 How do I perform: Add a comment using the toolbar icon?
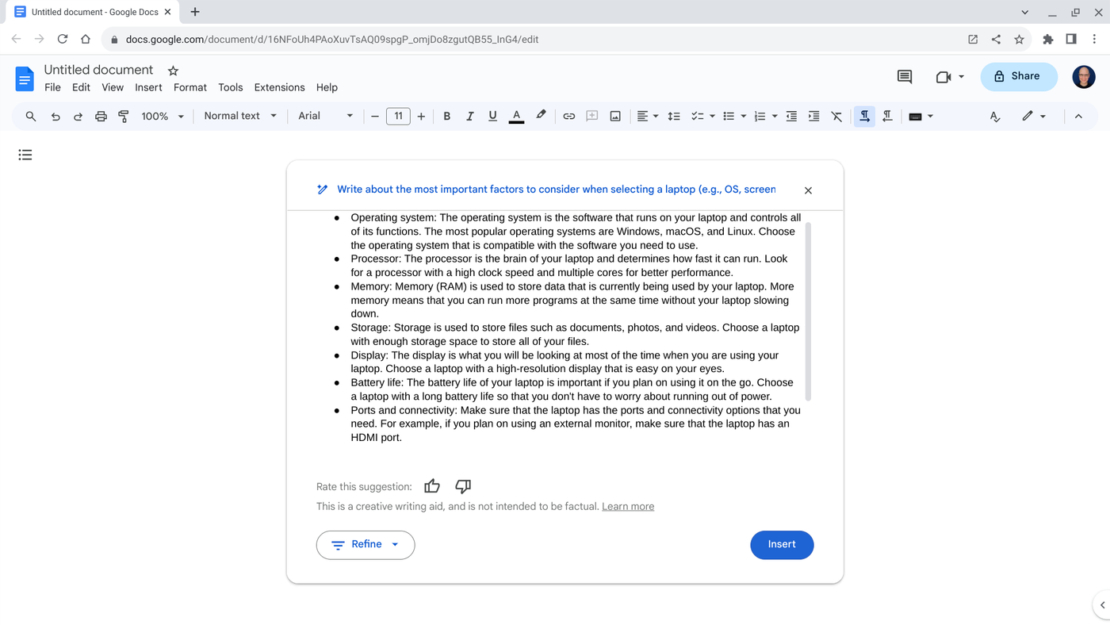click(591, 115)
